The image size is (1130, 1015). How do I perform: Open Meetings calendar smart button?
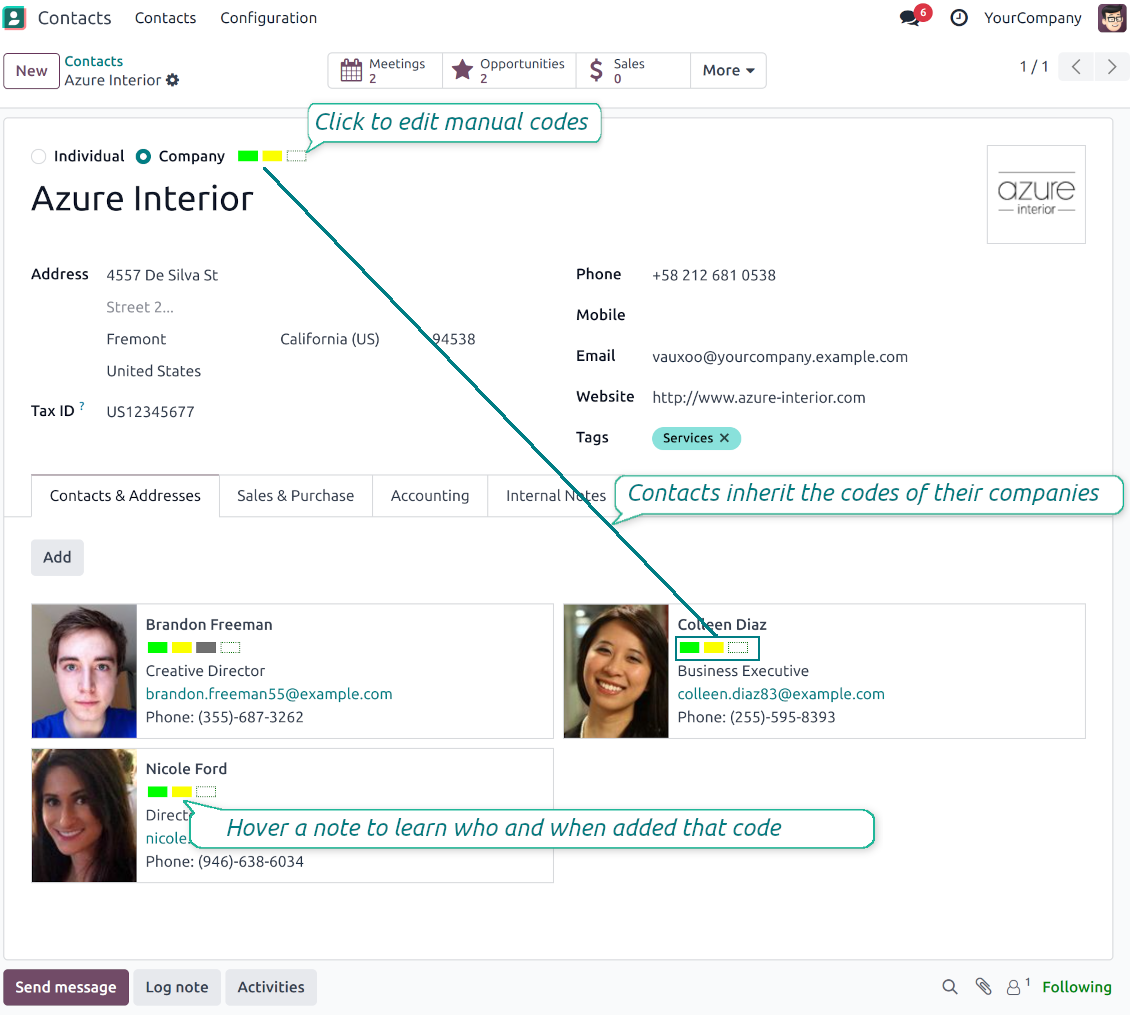tap(385, 71)
